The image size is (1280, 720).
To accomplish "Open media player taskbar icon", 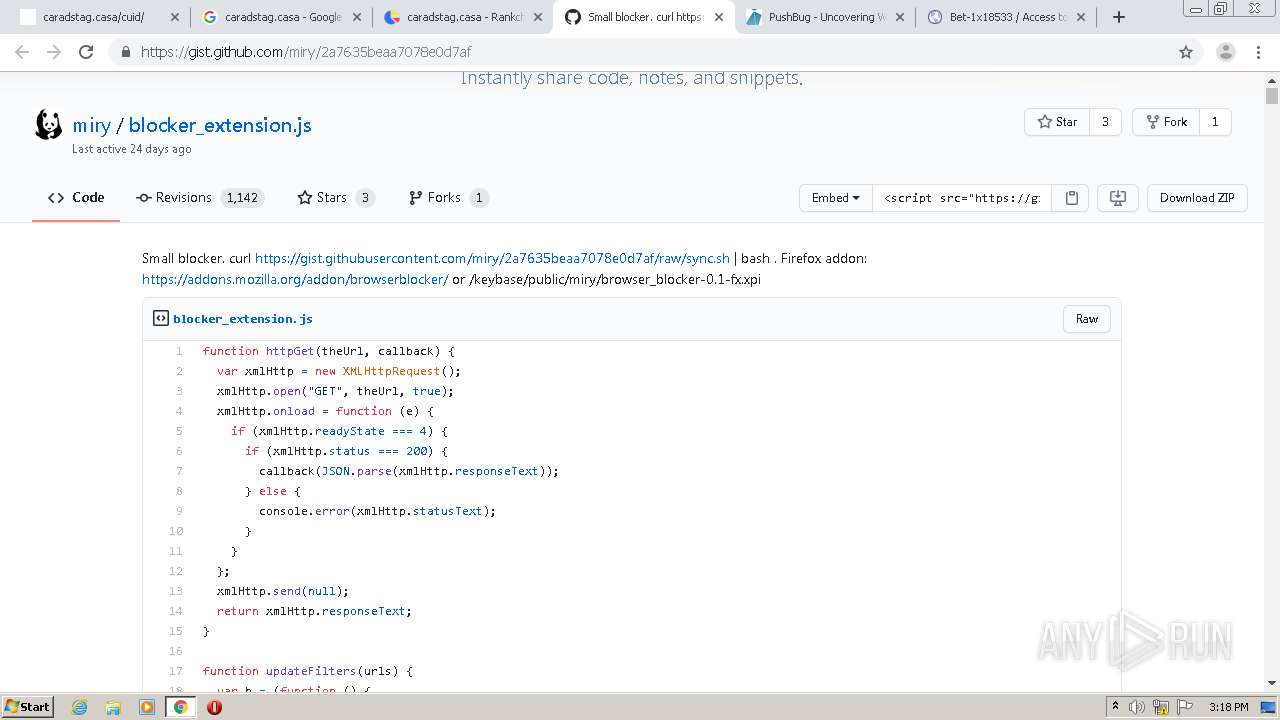I will [147, 707].
